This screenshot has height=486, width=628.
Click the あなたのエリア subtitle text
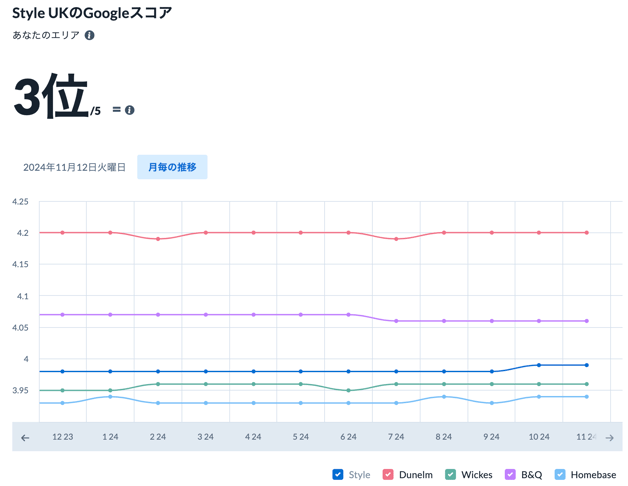click(46, 35)
